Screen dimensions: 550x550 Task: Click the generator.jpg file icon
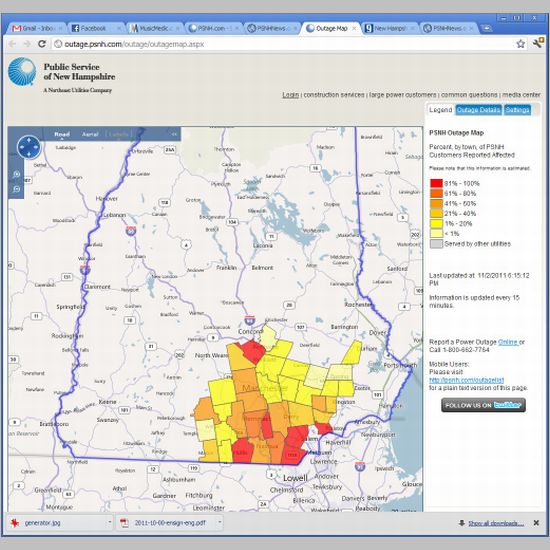[15, 523]
